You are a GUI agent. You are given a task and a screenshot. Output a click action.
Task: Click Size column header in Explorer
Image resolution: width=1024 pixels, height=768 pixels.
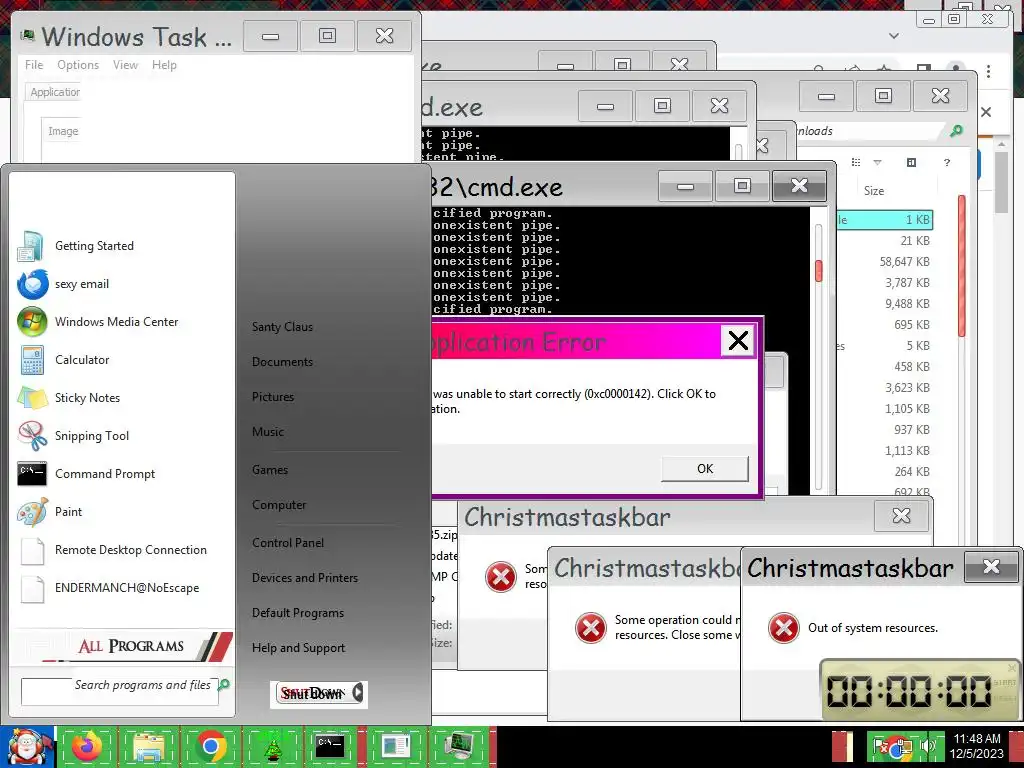coord(874,191)
